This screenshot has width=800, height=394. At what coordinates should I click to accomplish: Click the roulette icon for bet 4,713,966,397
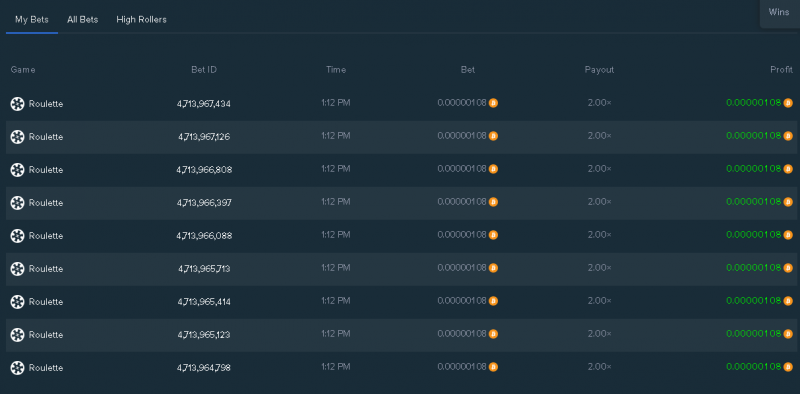point(17,203)
